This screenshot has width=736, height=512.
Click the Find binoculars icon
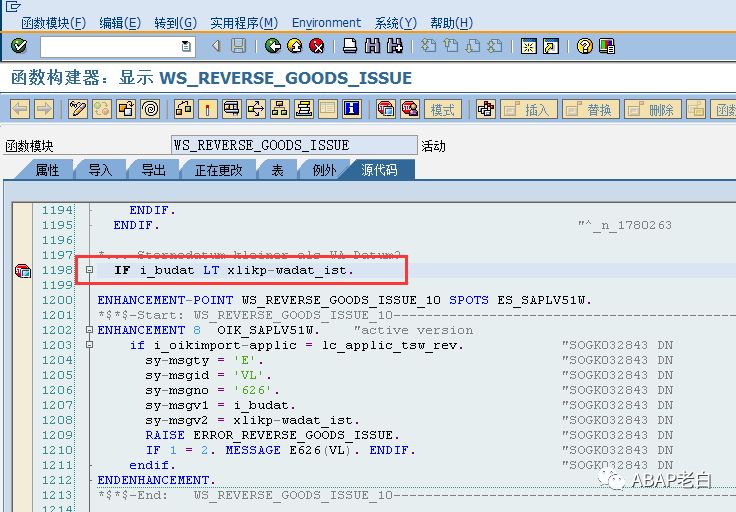372,46
